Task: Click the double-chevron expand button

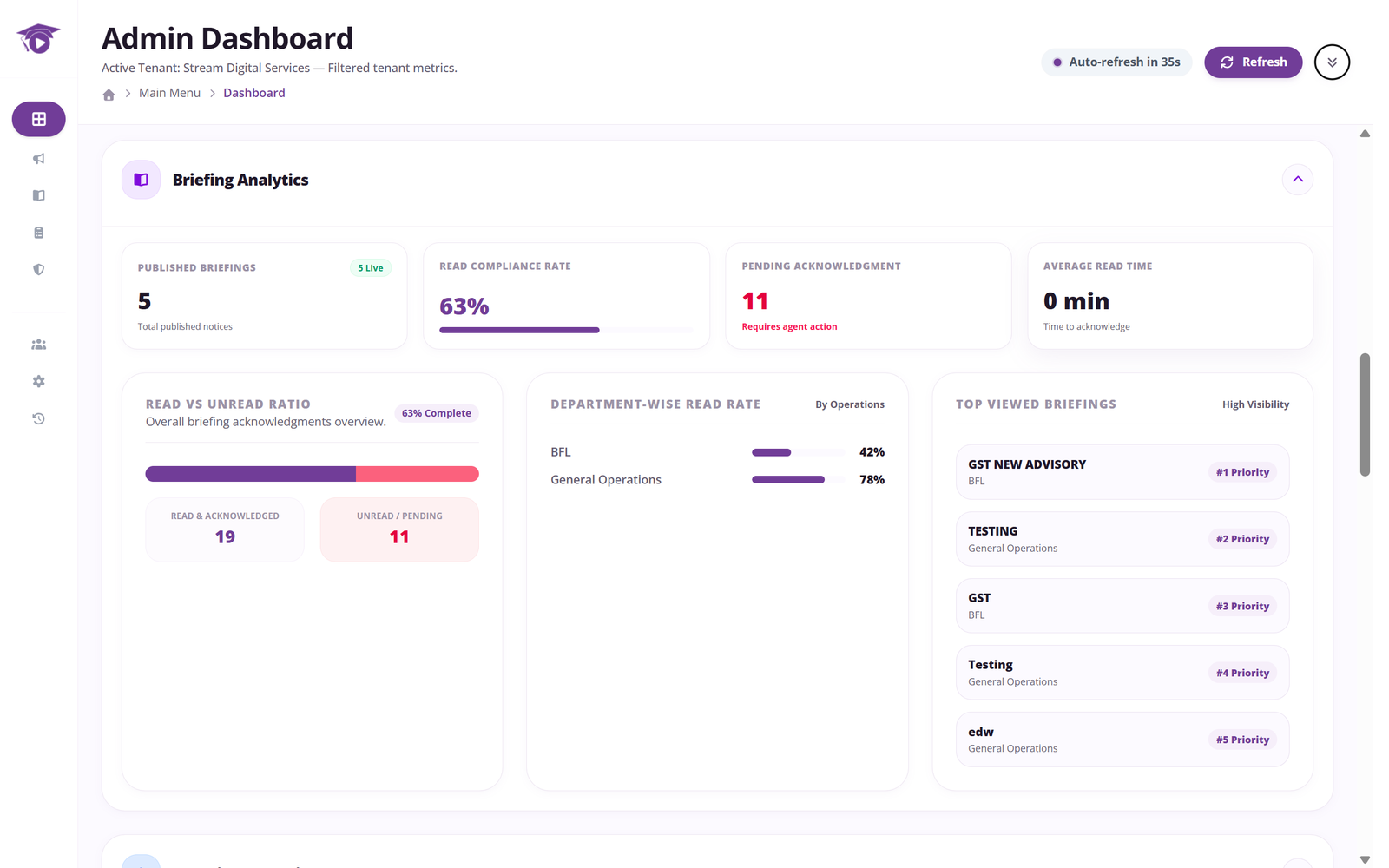Action: (1332, 62)
